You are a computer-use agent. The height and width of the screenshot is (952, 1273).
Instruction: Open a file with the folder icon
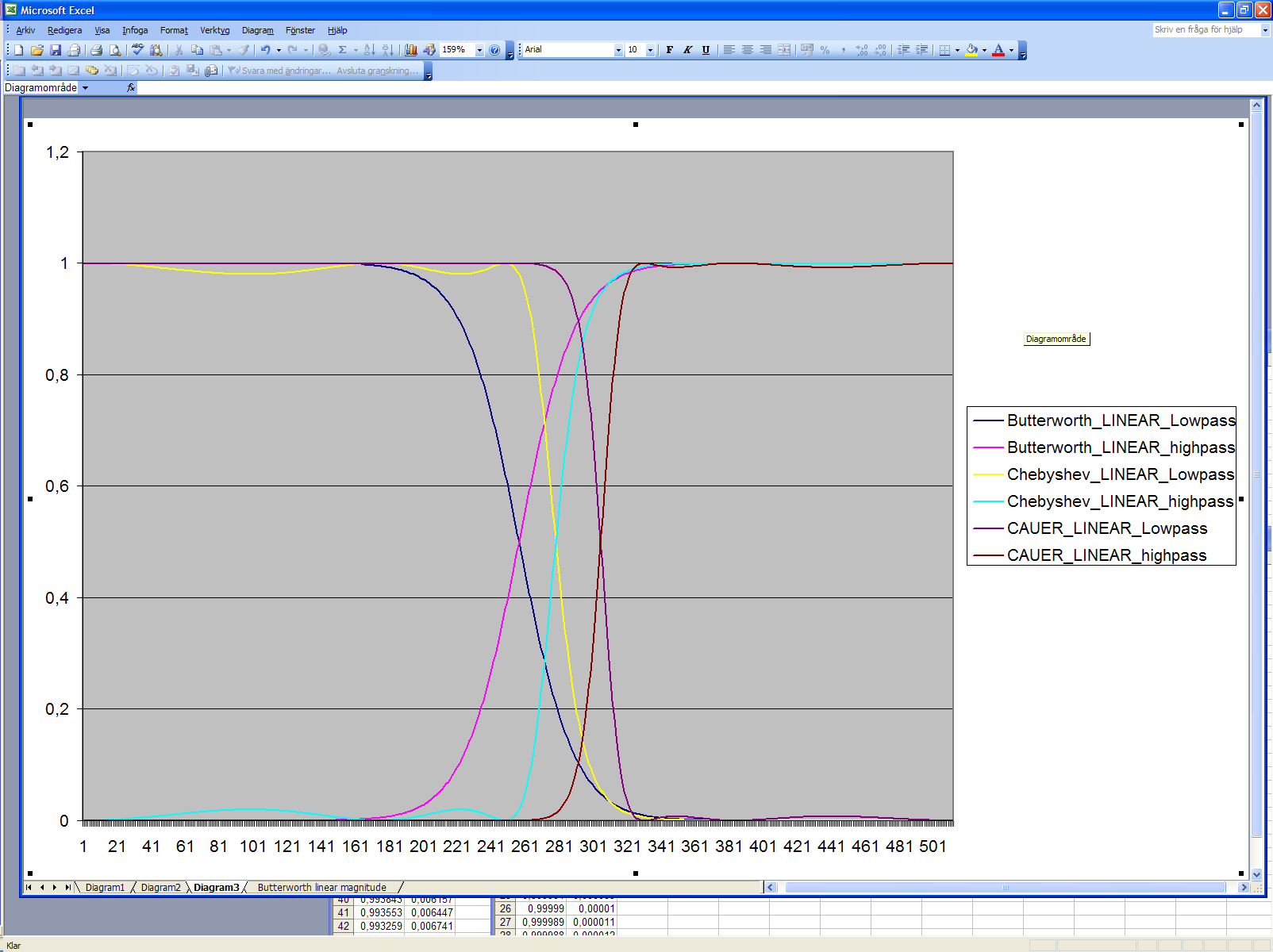[x=37, y=50]
